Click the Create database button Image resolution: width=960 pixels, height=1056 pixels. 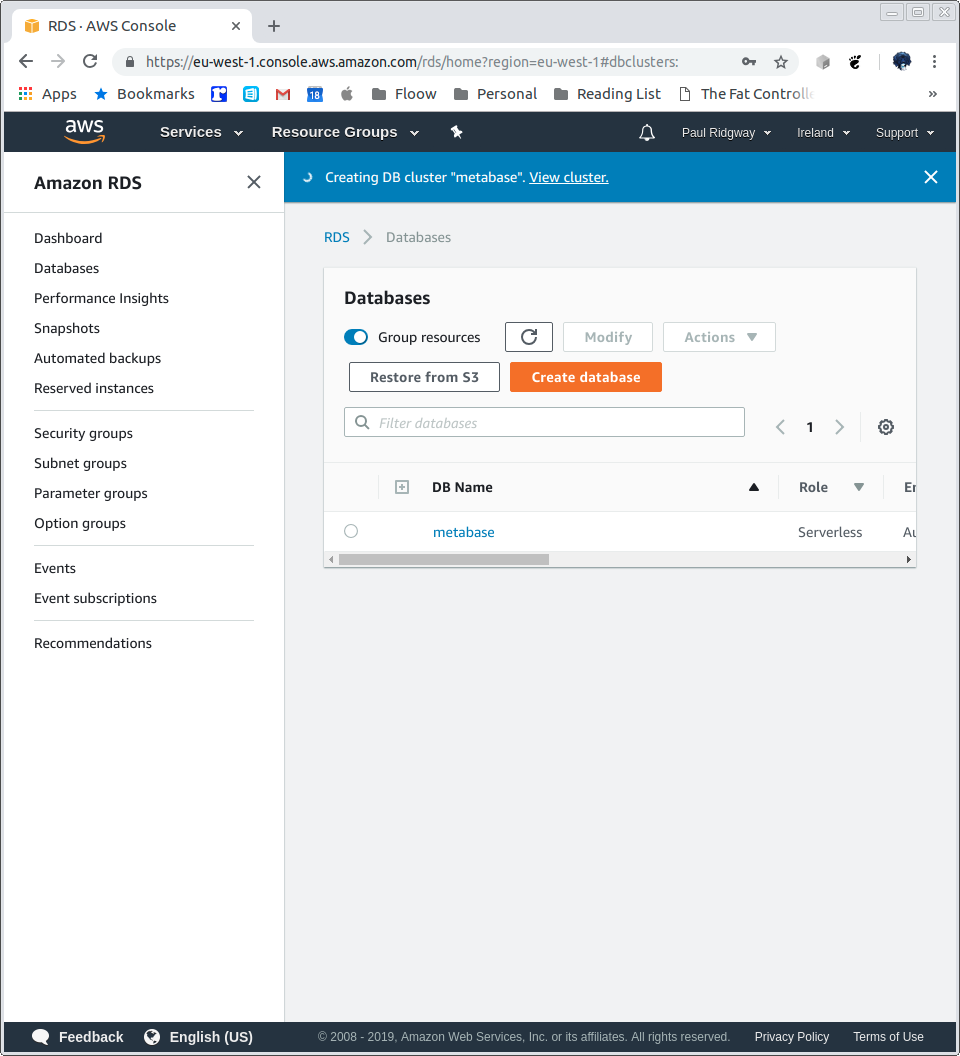click(585, 377)
